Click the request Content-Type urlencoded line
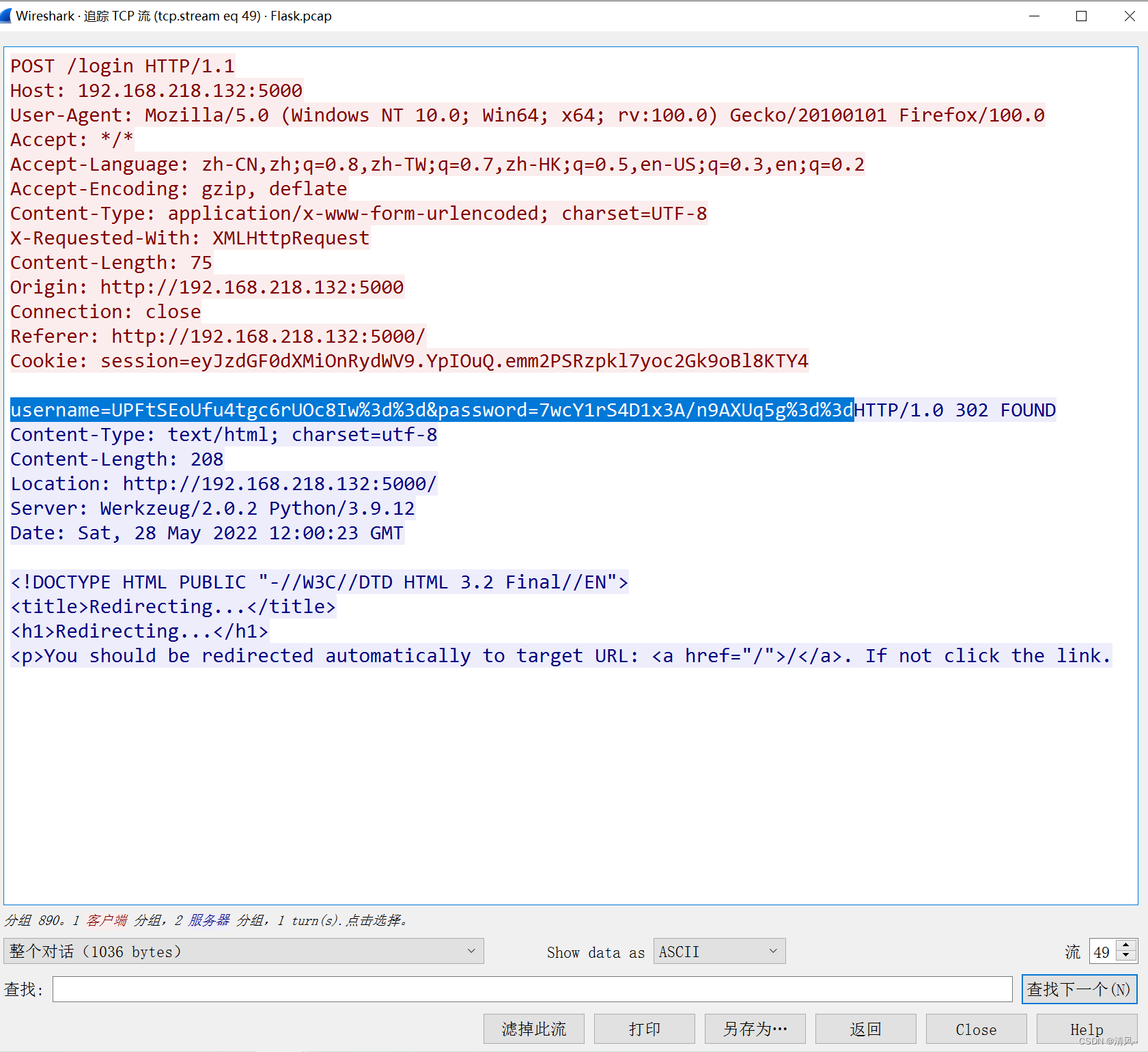 (x=359, y=214)
